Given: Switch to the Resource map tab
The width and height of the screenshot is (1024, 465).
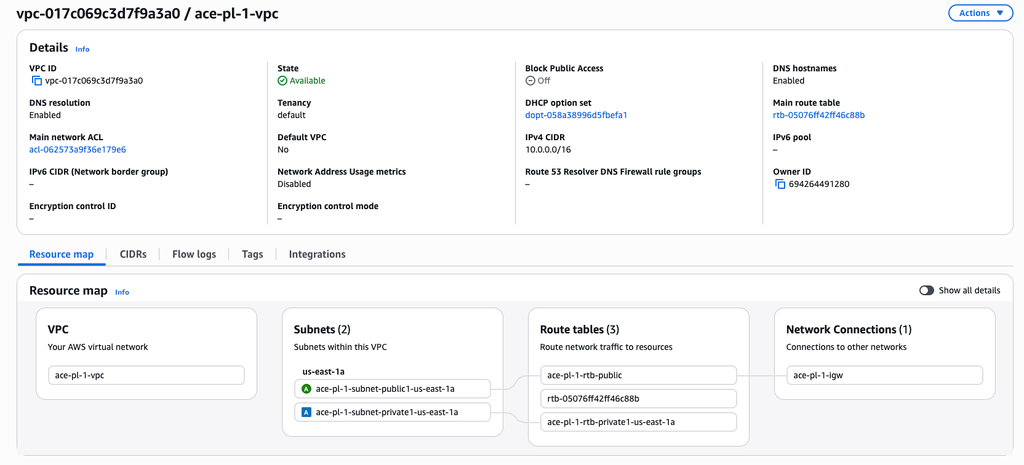Looking at the screenshot, I should [x=61, y=254].
